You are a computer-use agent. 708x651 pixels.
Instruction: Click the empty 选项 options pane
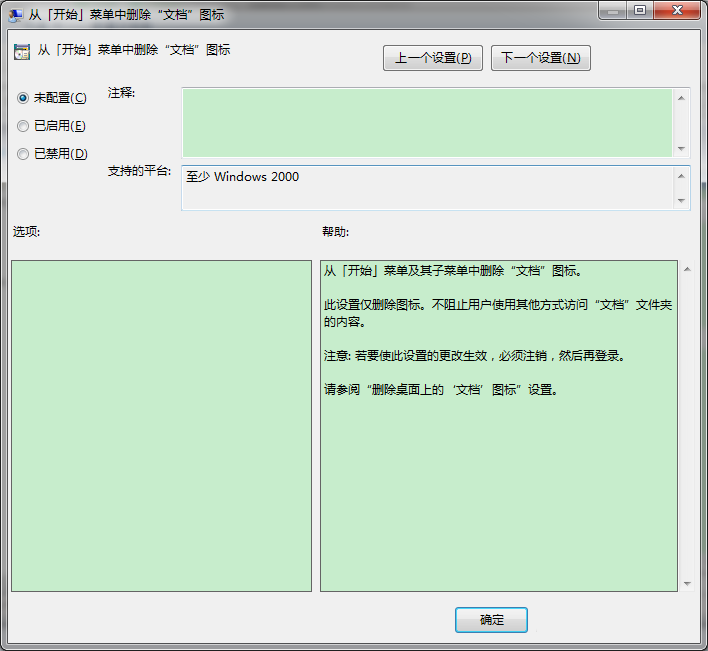(x=162, y=426)
